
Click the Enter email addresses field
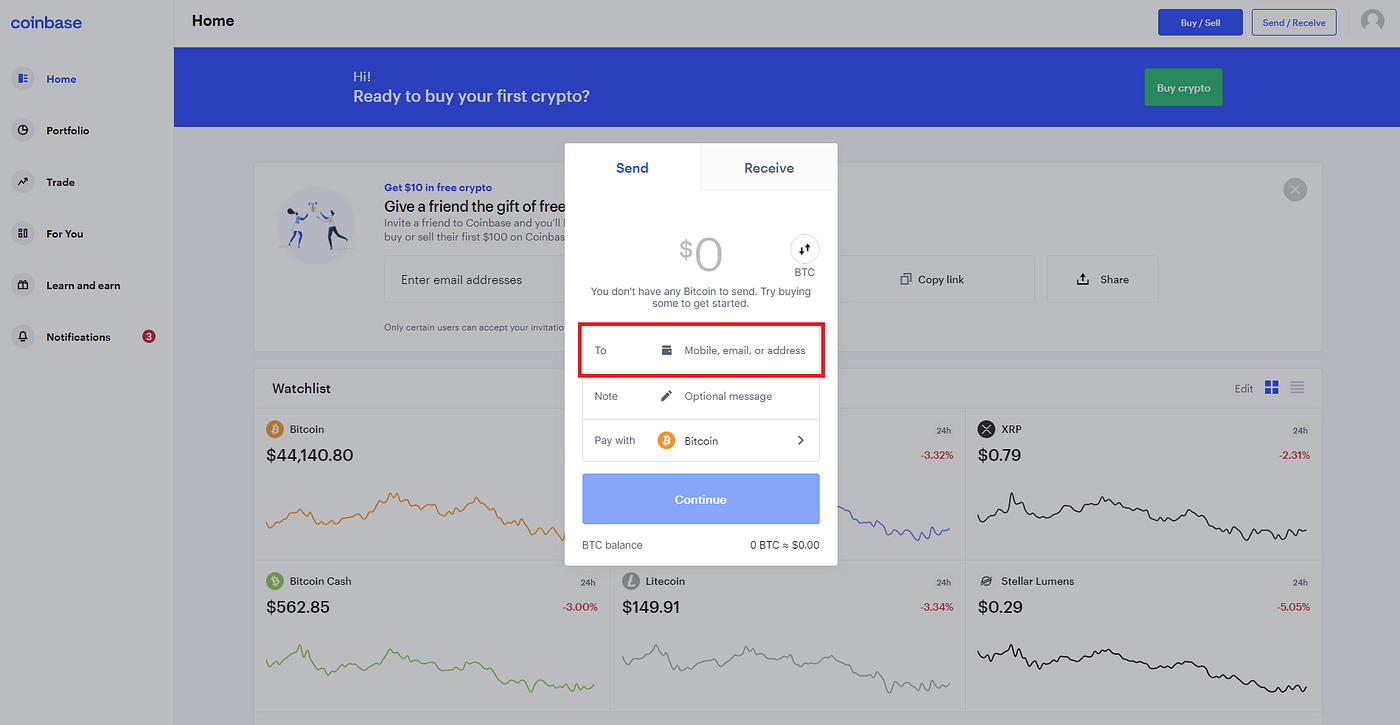(x=475, y=279)
